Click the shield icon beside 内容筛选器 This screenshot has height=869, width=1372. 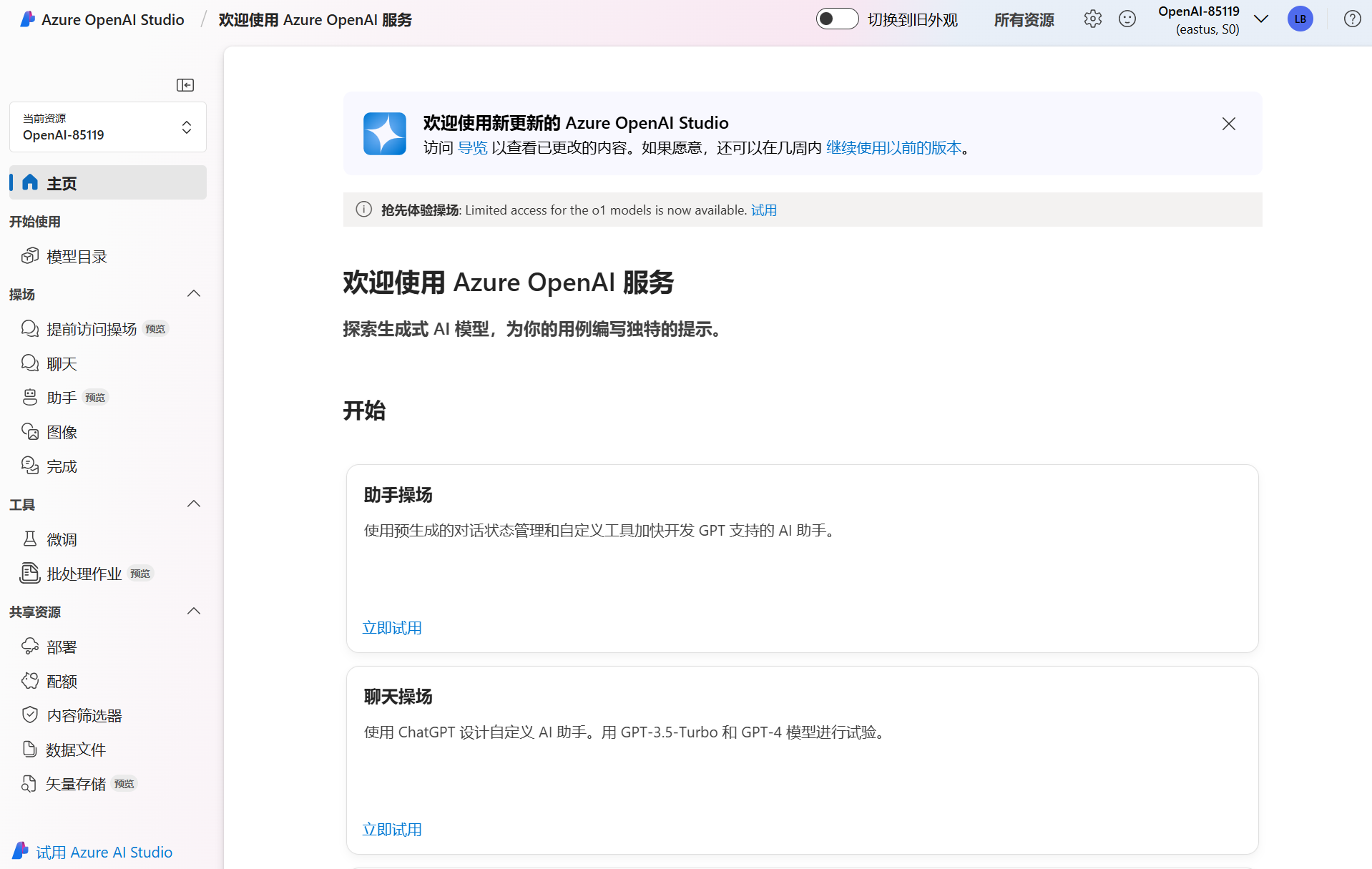point(30,715)
